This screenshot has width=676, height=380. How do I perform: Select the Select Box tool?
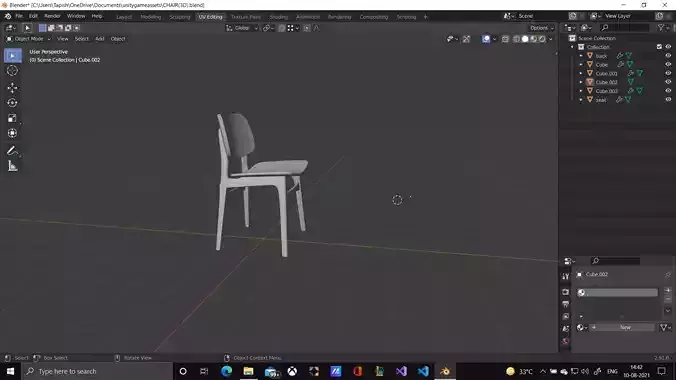click(x=13, y=56)
